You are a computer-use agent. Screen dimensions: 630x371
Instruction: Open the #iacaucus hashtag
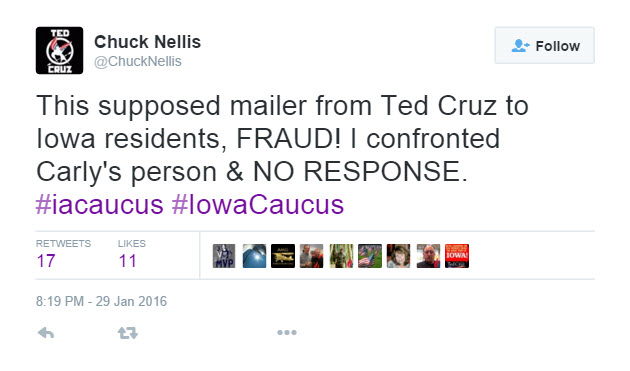click(x=100, y=205)
